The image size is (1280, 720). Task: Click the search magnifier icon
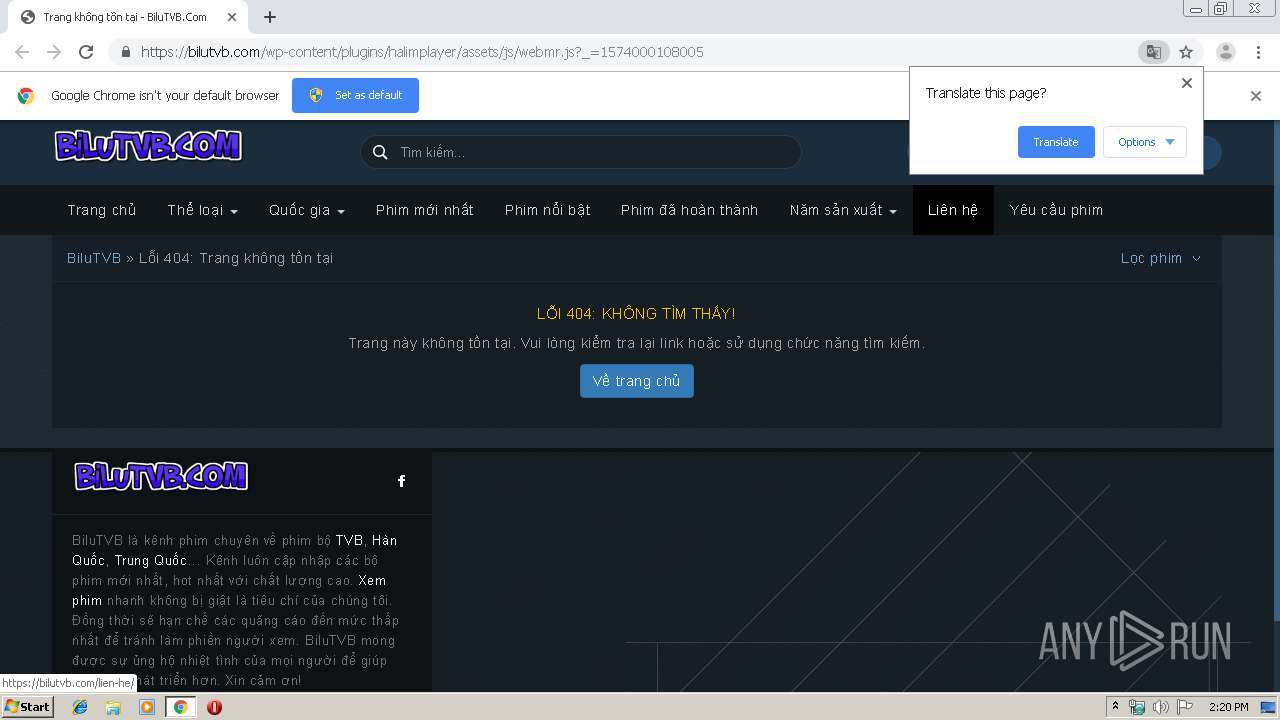[380, 152]
